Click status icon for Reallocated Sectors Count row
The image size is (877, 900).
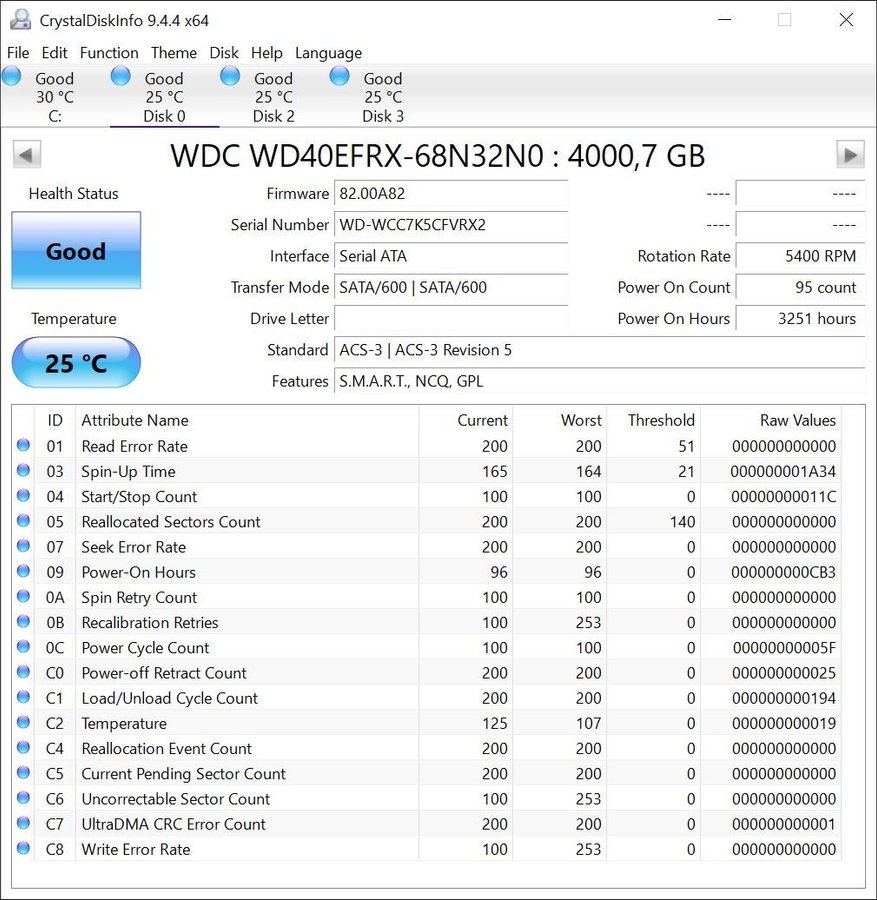[23, 521]
